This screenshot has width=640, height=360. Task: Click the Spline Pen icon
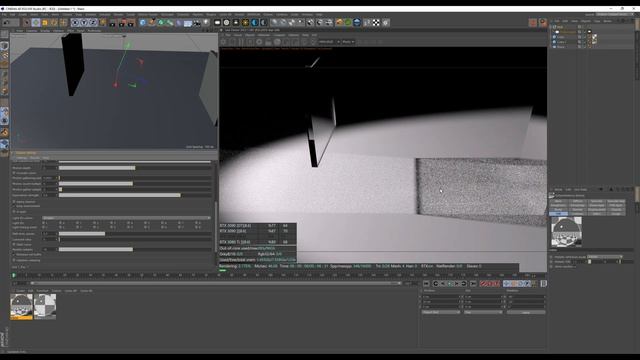point(152,22)
